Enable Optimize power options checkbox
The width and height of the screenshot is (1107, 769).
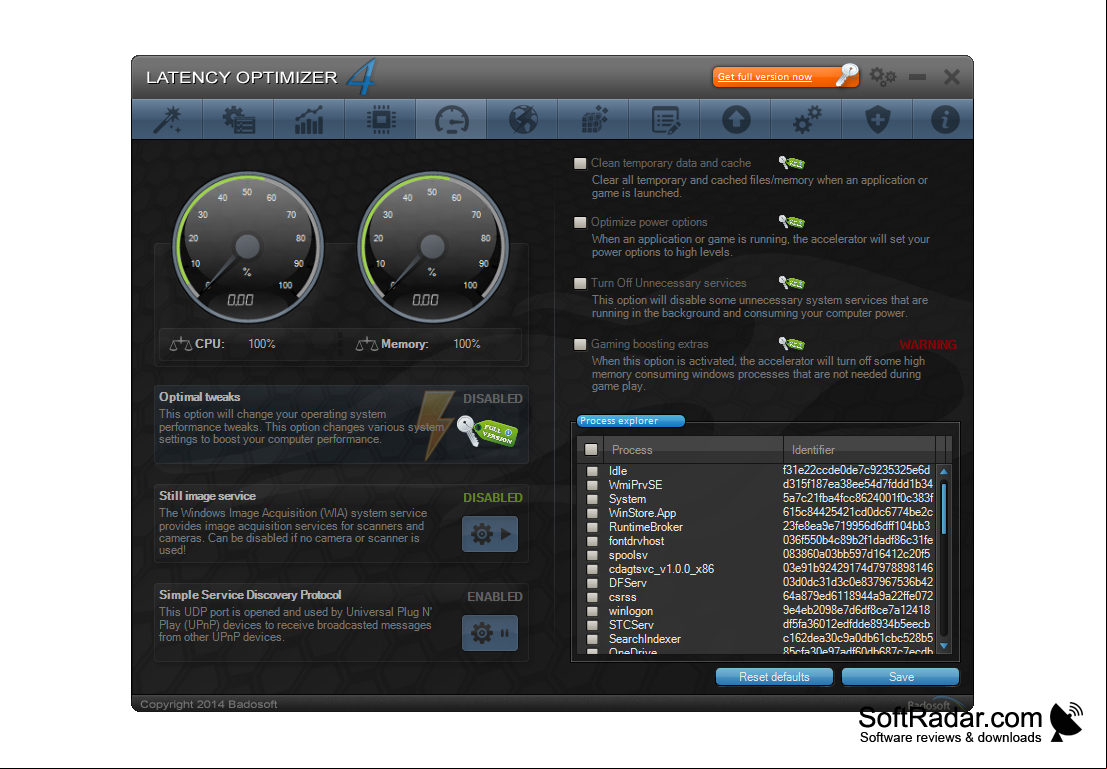pyautogui.click(x=580, y=222)
